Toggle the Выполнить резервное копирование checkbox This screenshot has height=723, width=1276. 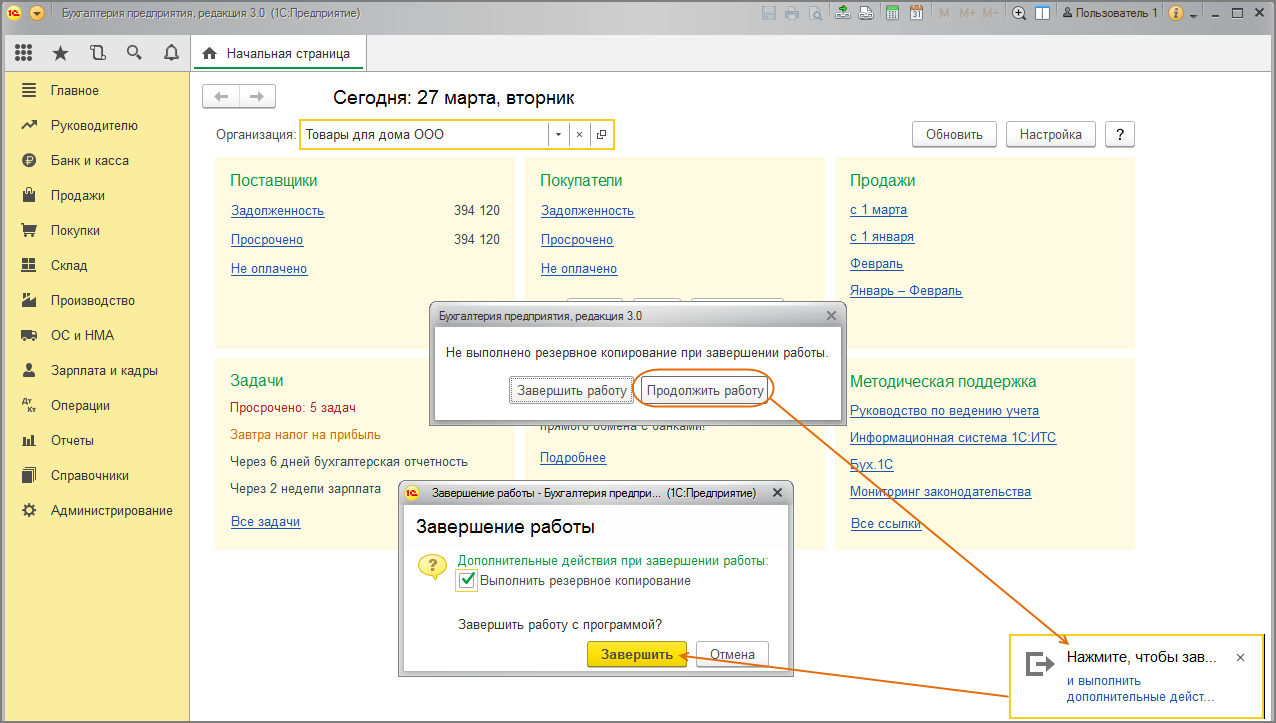click(466, 580)
